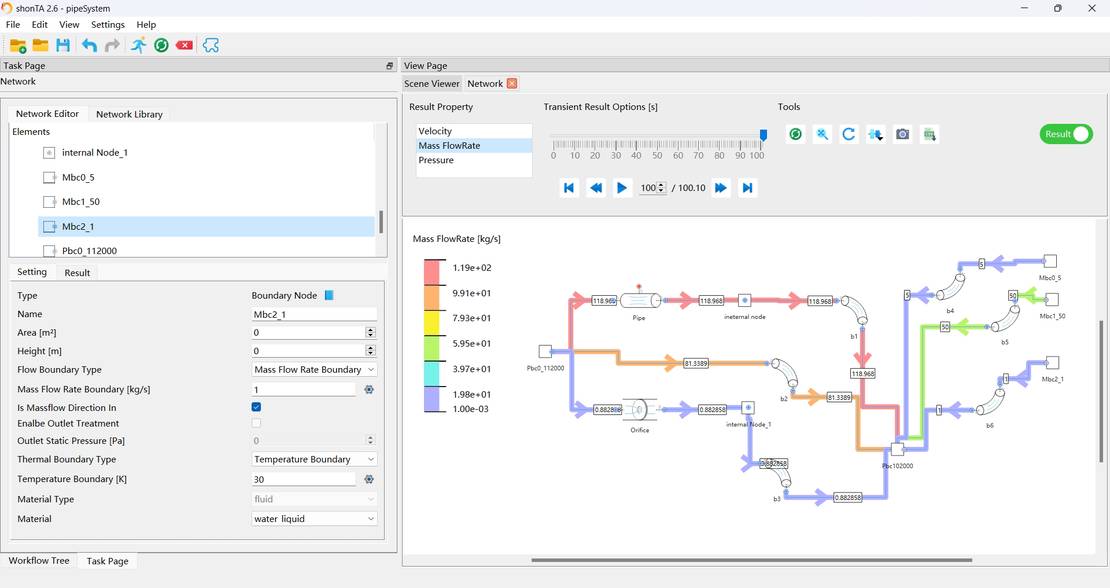Image resolution: width=1110 pixels, height=588 pixels.
Task: Open the Thermal Boundary Type dropdown
Action: (314, 459)
